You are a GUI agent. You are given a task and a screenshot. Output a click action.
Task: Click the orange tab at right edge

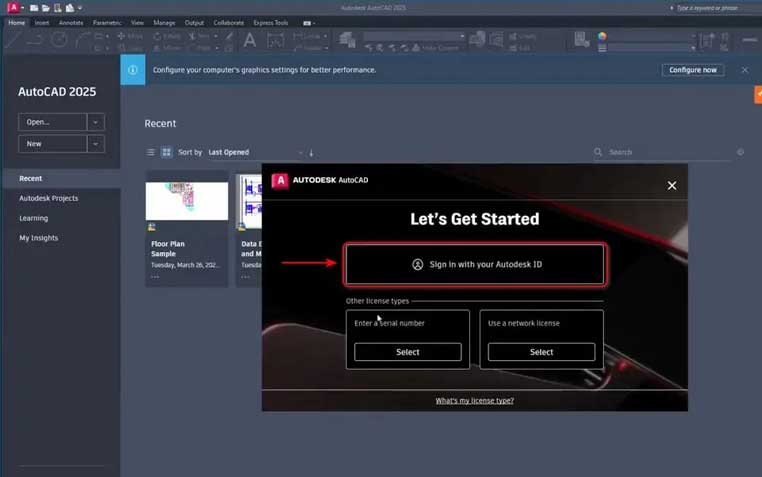[758, 95]
